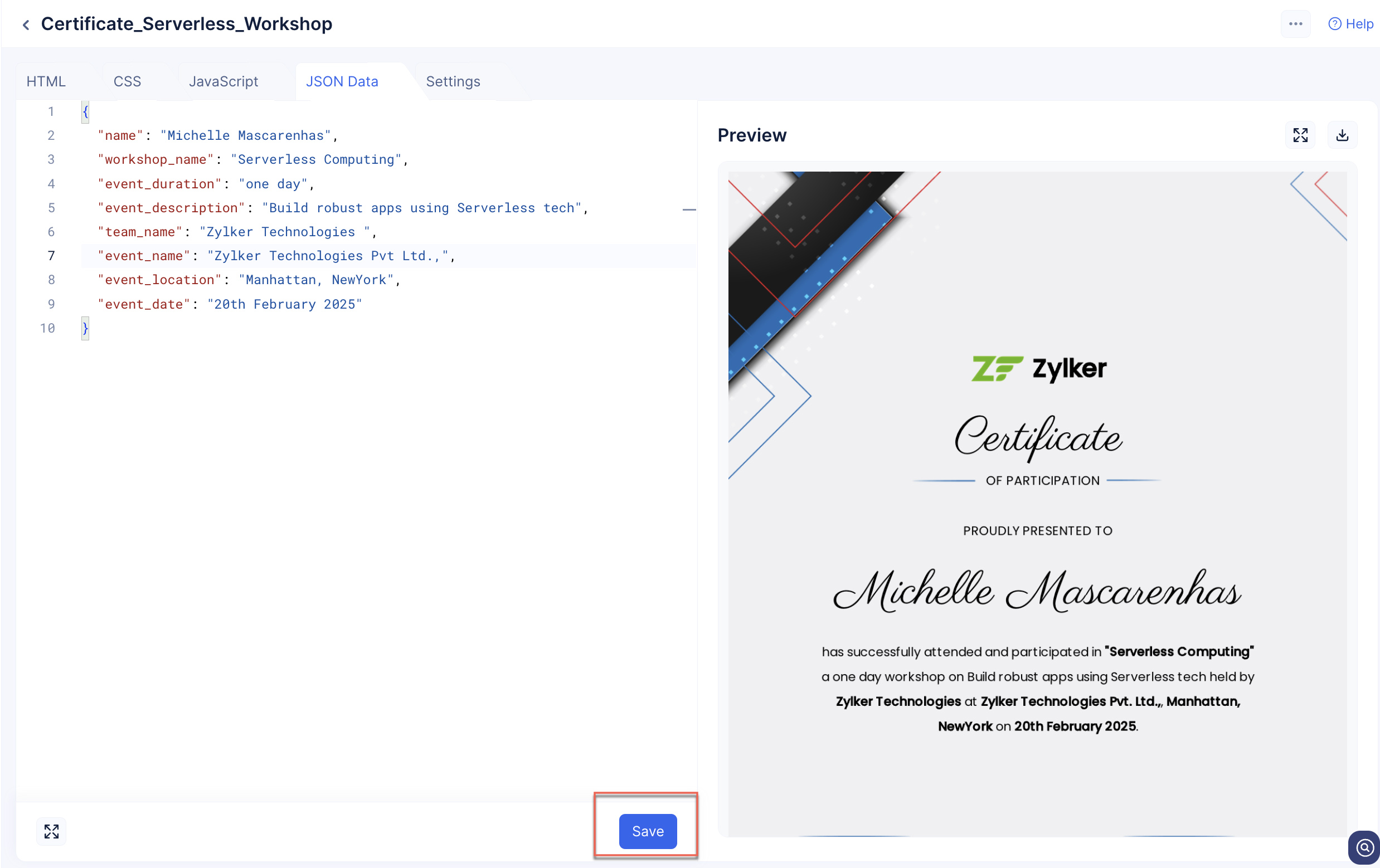Expand the preview to fullscreen
Image resolution: width=1380 pixels, height=868 pixels.
(x=1300, y=135)
